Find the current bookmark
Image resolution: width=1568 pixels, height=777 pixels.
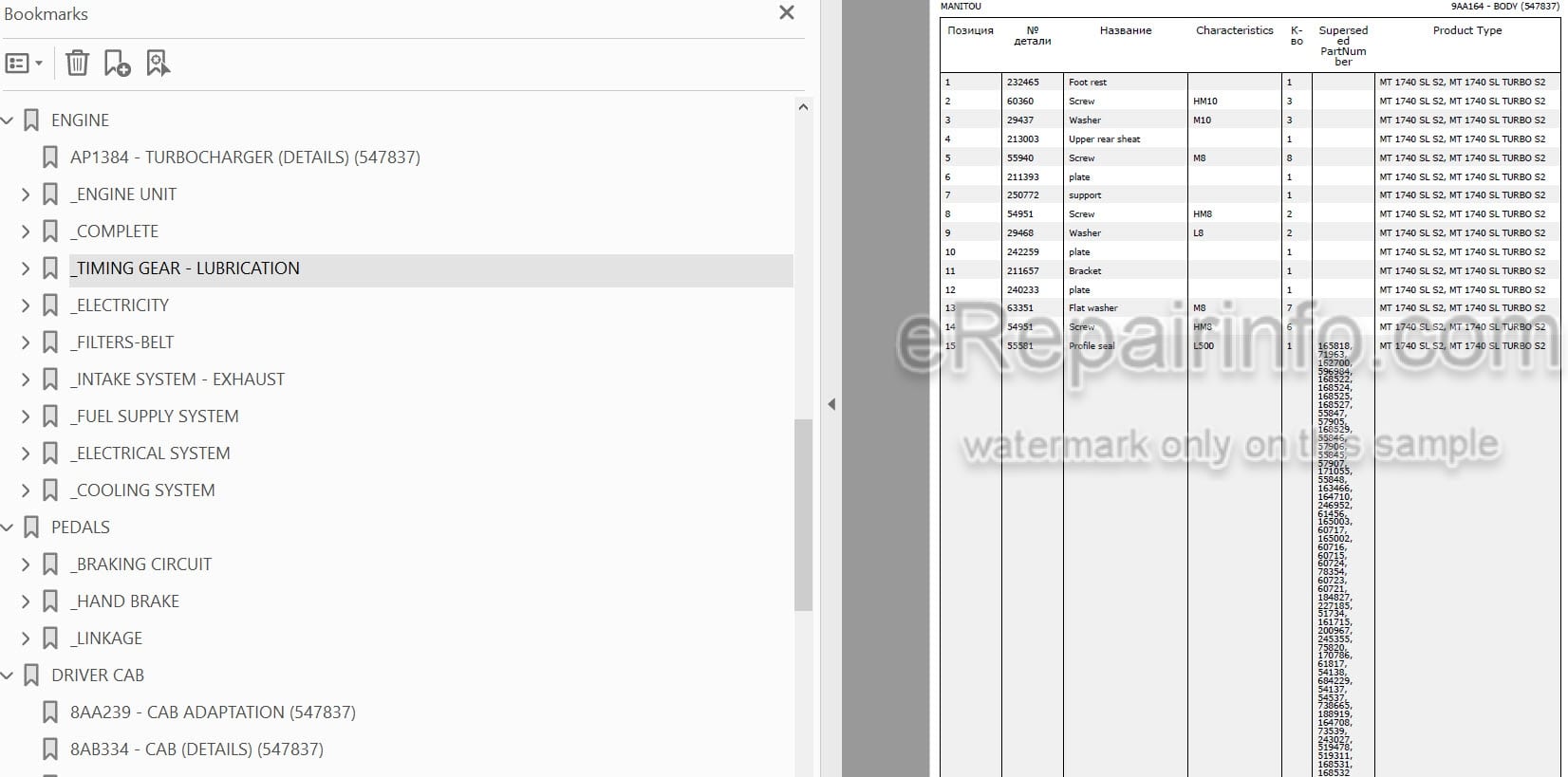[x=158, y=64]
